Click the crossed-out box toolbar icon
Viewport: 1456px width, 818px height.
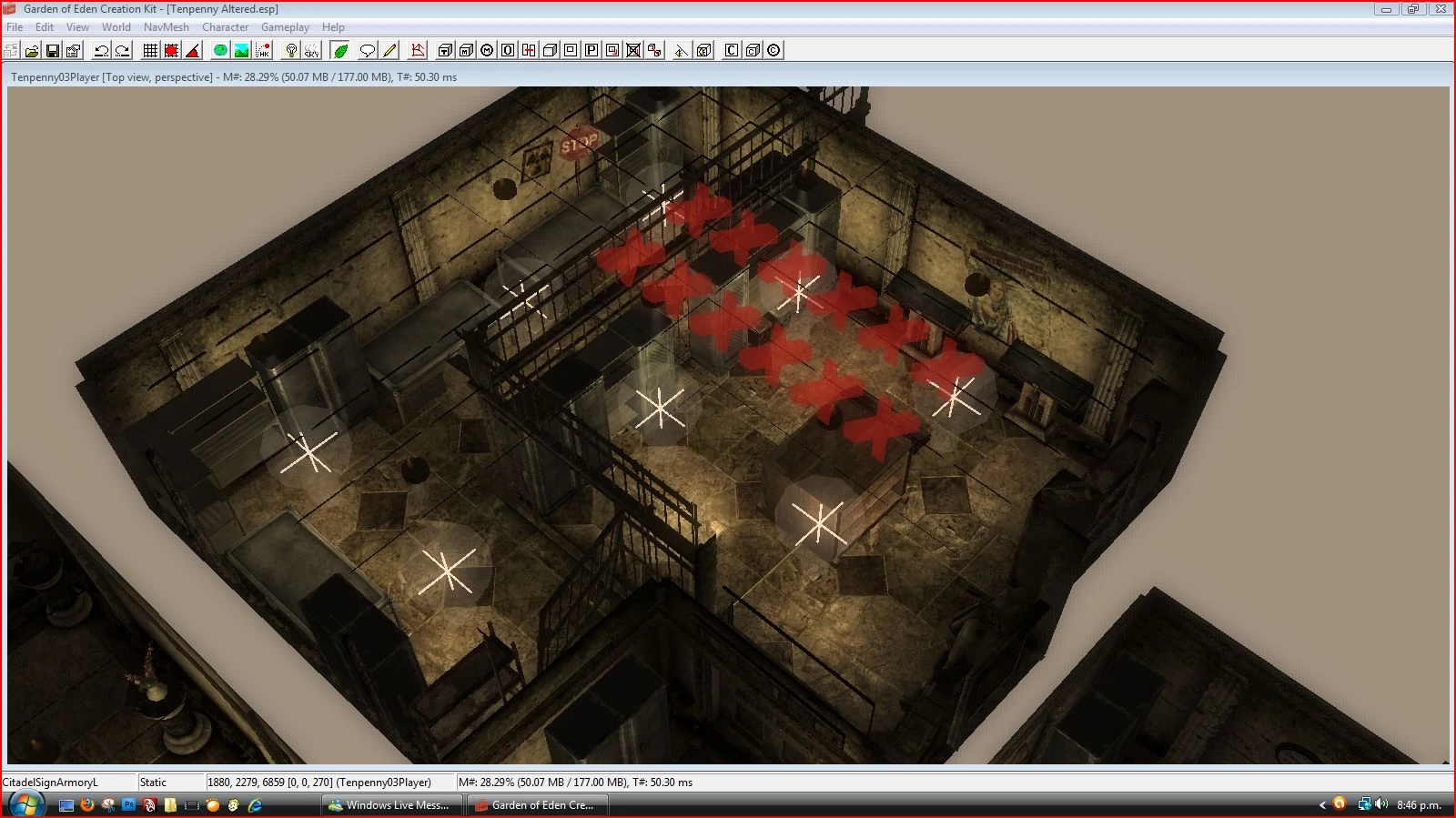[x=633, y=50]
